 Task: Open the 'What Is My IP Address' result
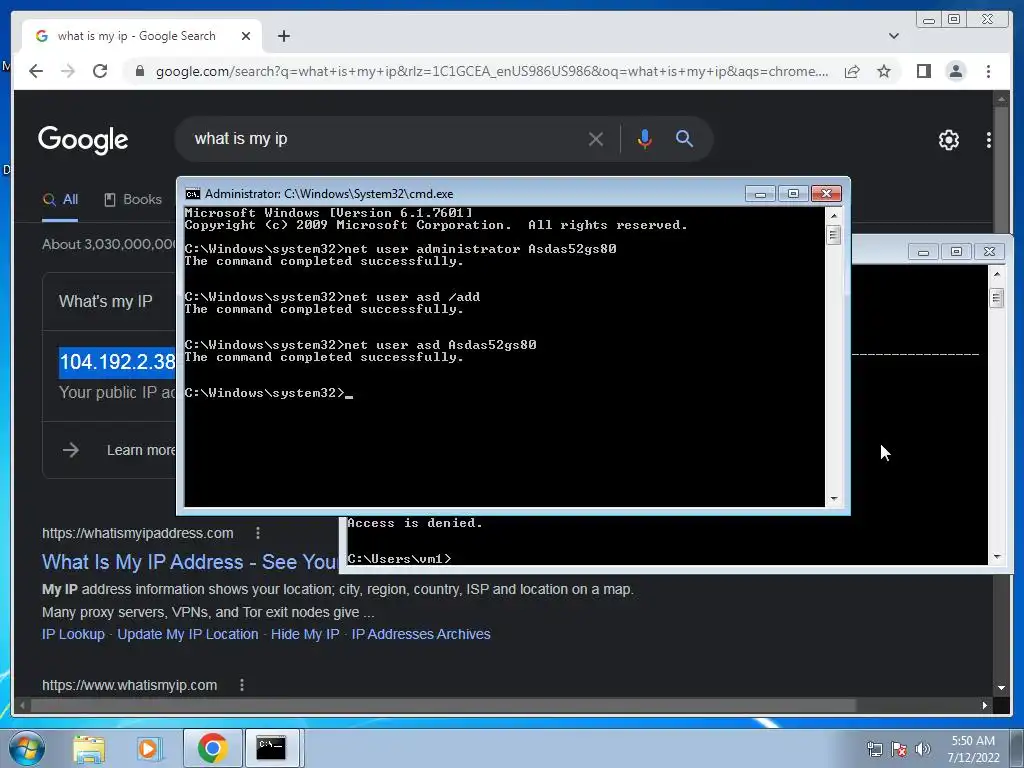(189, 562)
